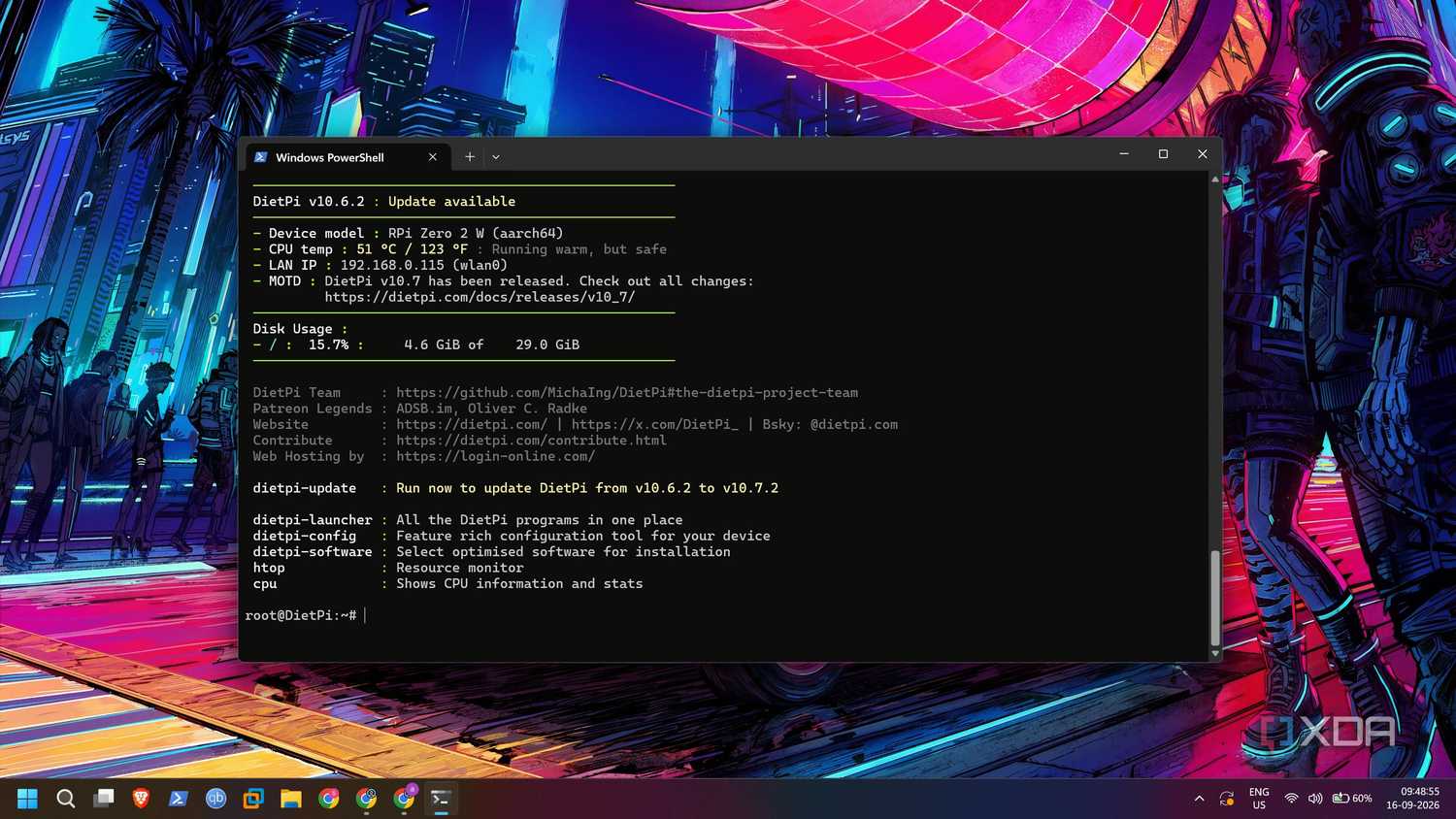Expand the new tab profile dropdown
This screenshot has width=1456, height=819.
pos(496,157)
